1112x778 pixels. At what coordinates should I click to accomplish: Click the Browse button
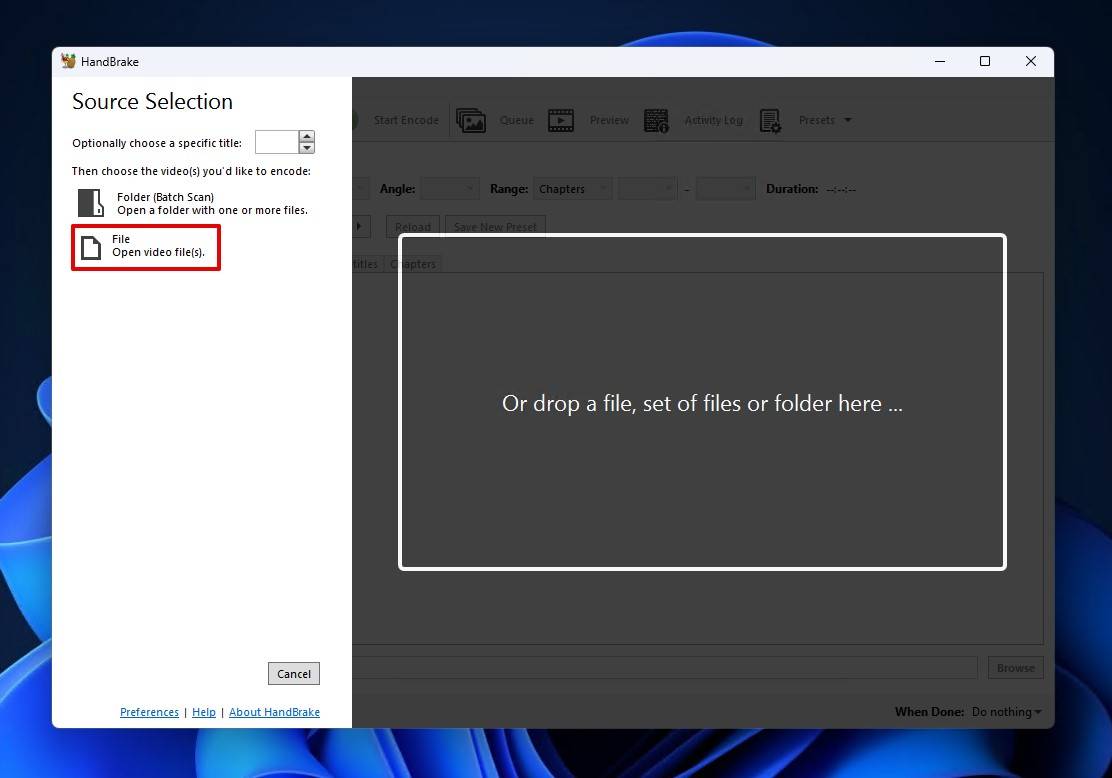(1016, 668)
